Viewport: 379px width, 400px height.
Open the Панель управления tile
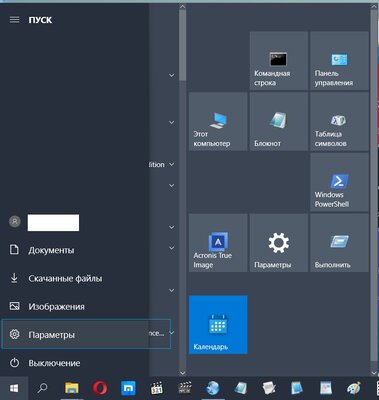[339, 61]
